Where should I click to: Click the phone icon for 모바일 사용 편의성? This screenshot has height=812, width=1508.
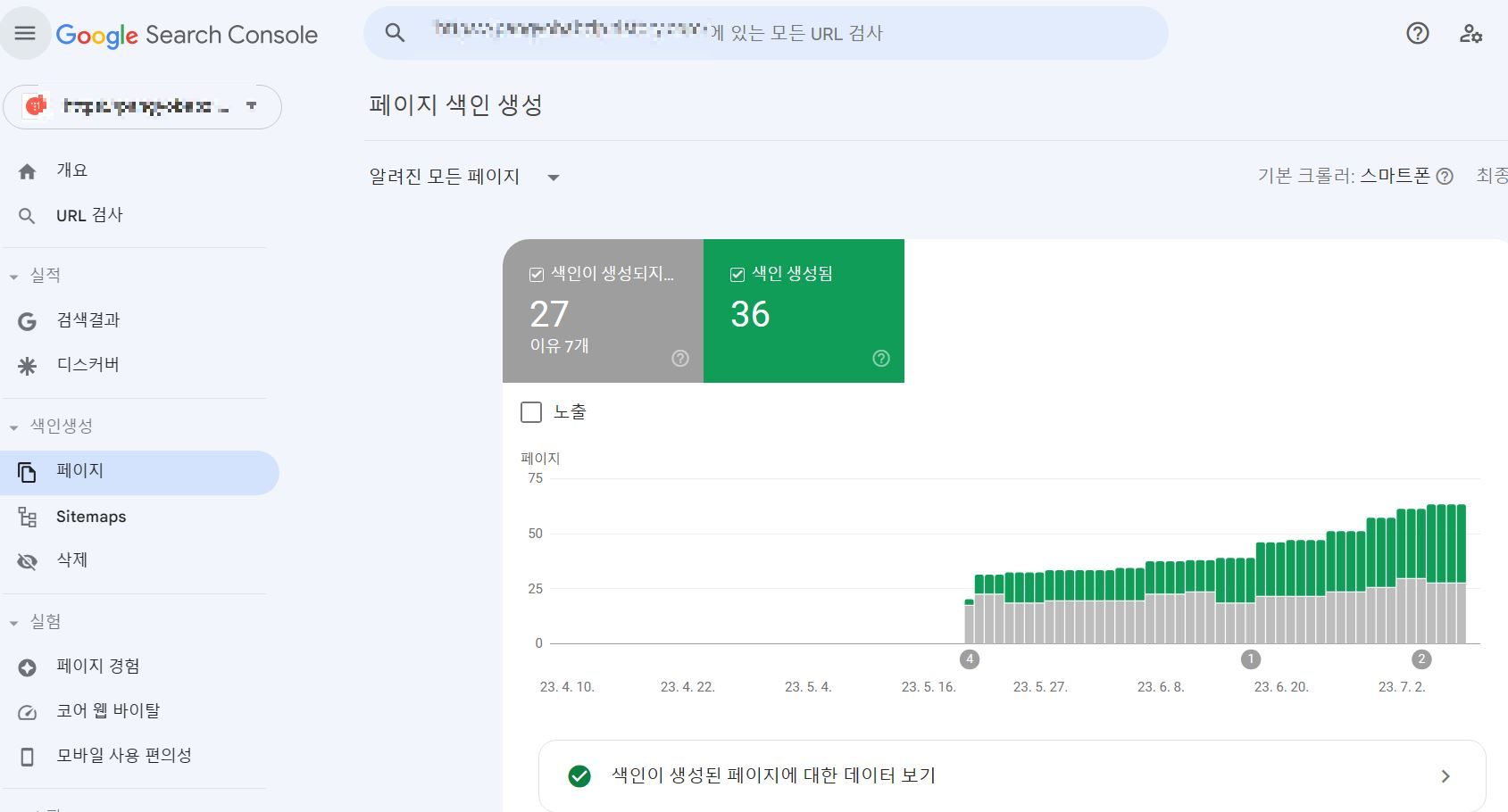28,757
